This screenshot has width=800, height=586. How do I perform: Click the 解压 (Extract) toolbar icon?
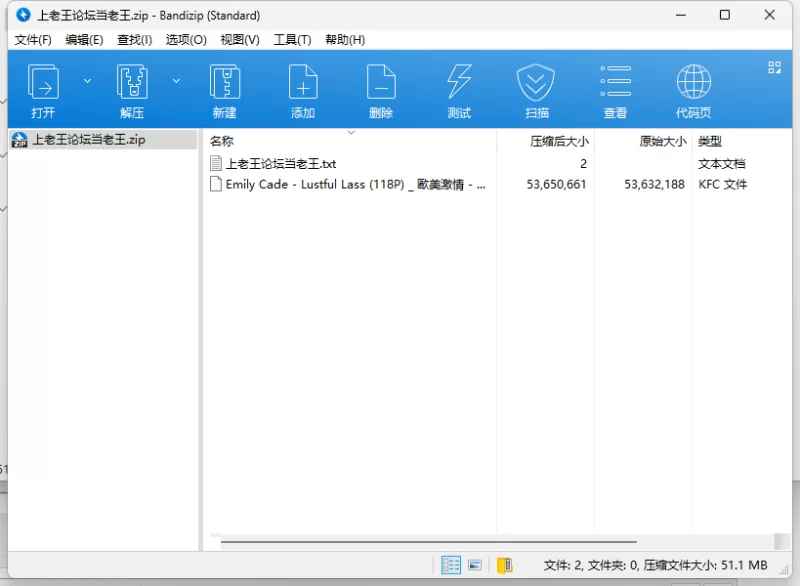pos(132,82)
